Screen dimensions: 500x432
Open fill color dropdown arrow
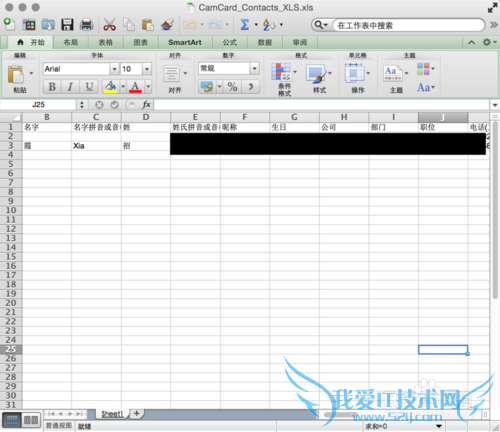pyautogui.click(x=123, y=87)
